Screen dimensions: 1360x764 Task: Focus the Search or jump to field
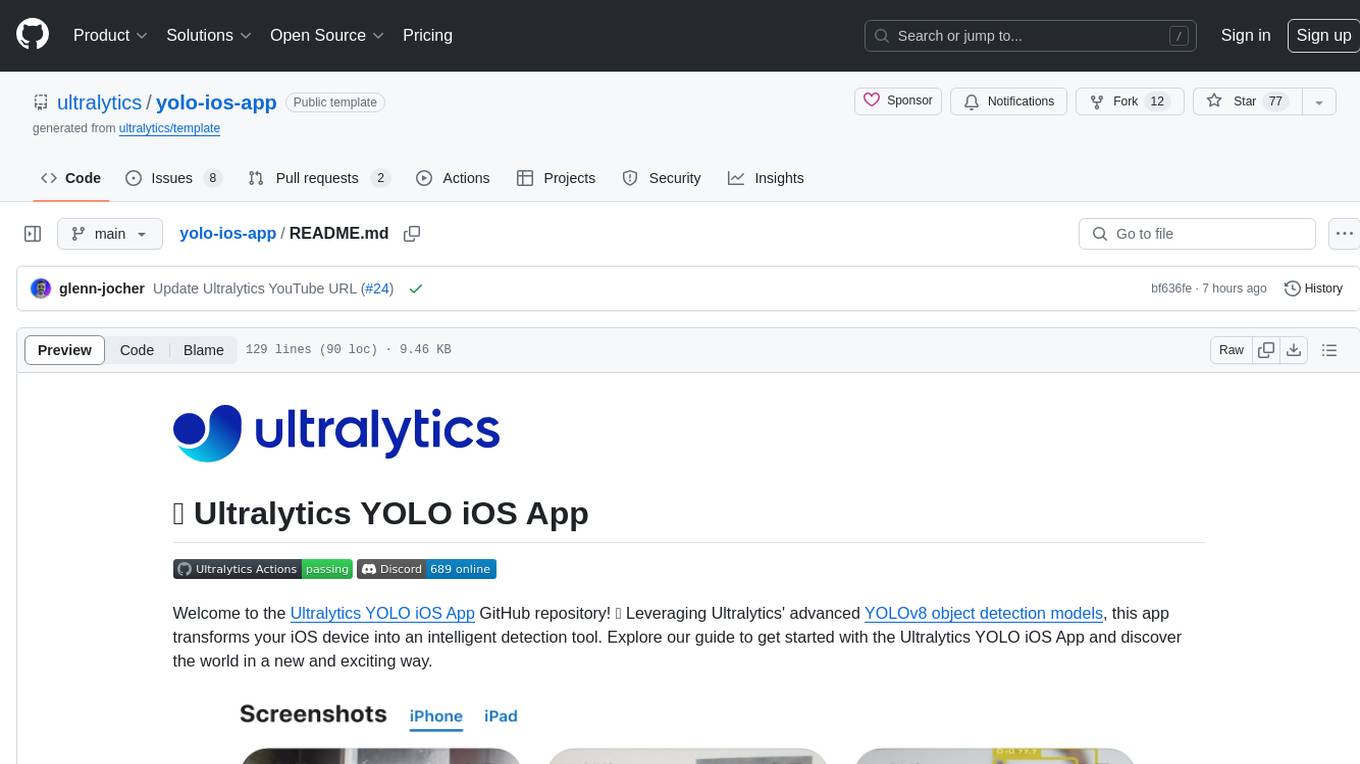click(x=1032, y=36)
